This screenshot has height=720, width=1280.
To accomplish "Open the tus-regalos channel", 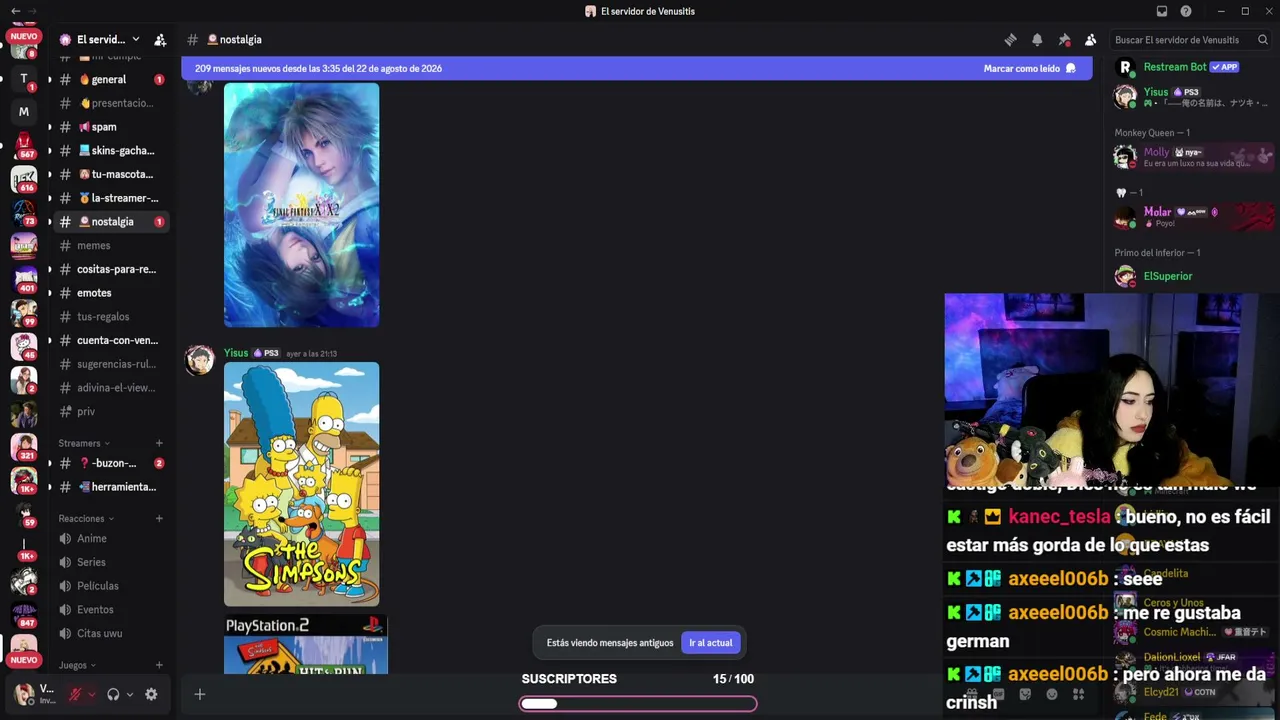I will (x=111, y=317).
